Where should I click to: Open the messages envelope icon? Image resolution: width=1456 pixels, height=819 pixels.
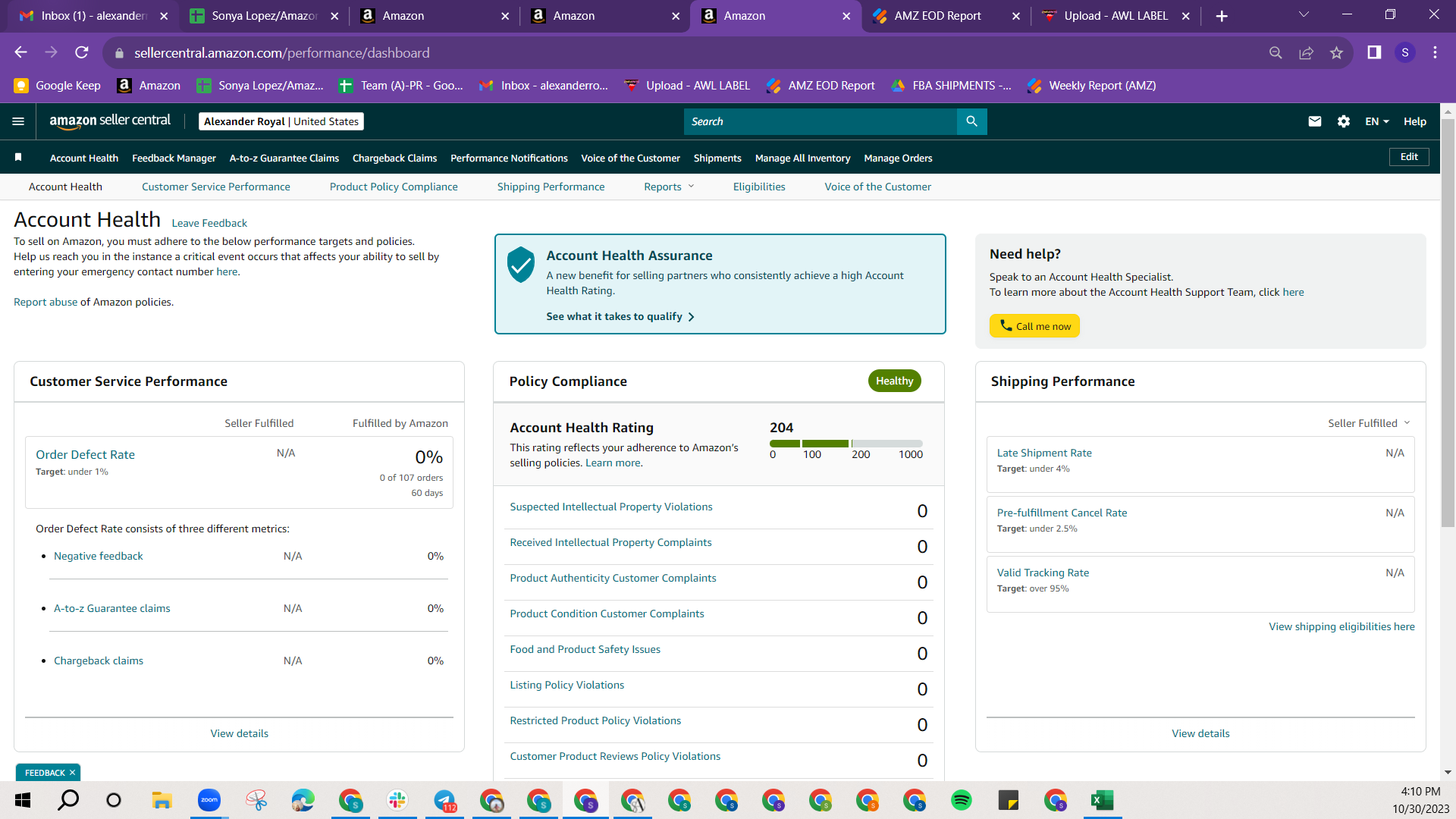coord(1315,121)
